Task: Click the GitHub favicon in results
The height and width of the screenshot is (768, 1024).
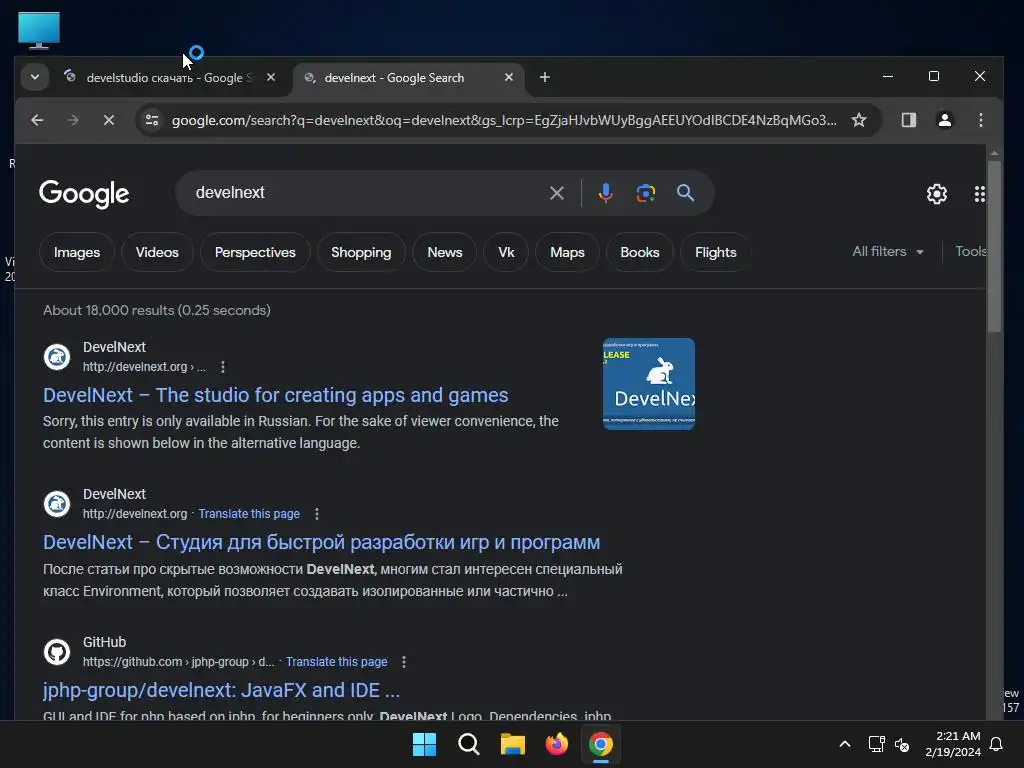Action: point(57,652)
